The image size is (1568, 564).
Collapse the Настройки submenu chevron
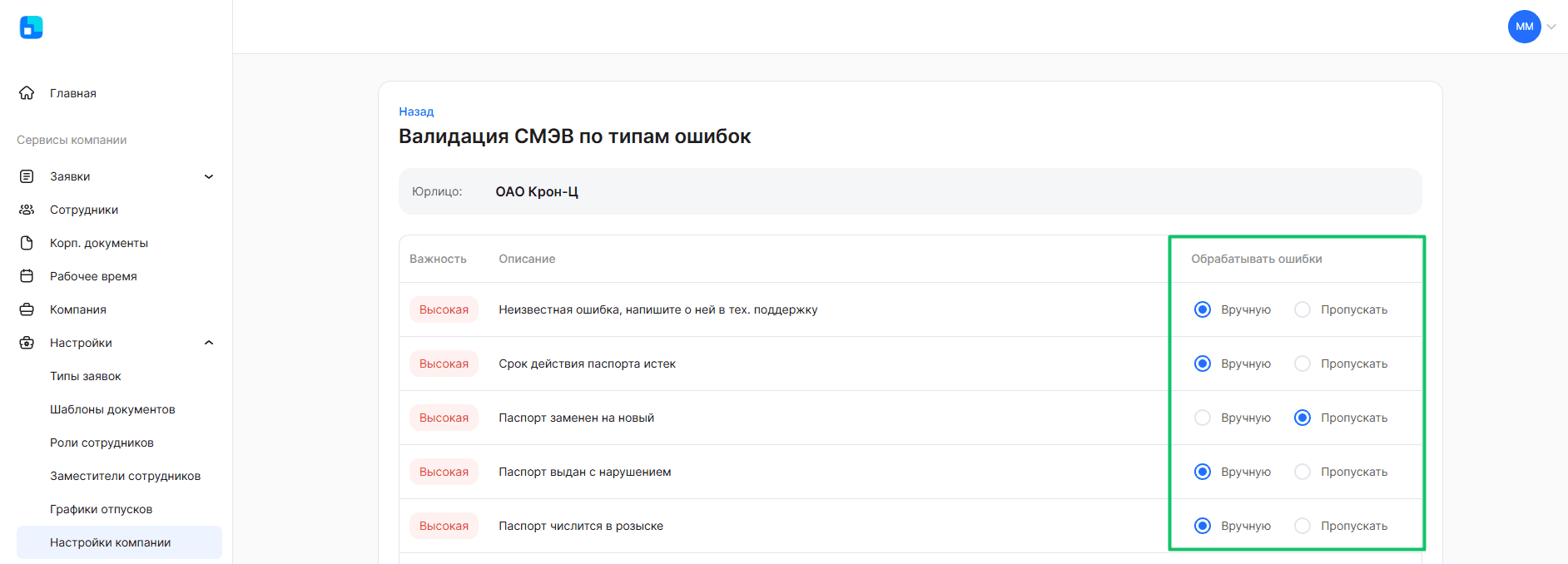tap(209, 343)
